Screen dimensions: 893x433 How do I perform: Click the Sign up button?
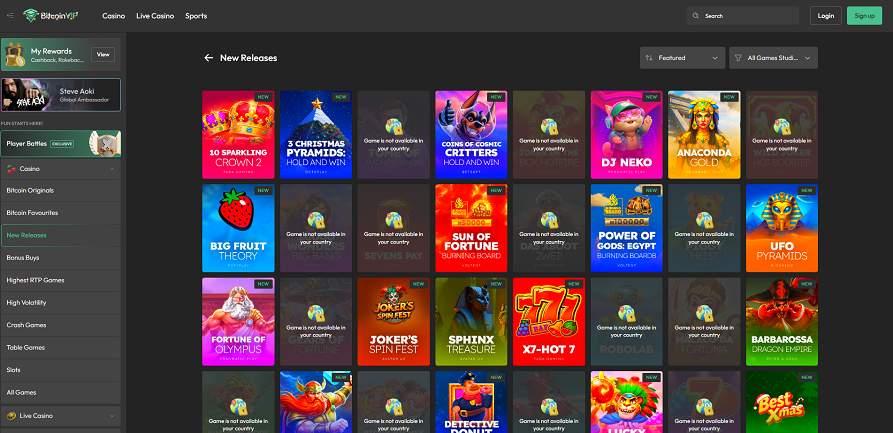coord(865,16)
